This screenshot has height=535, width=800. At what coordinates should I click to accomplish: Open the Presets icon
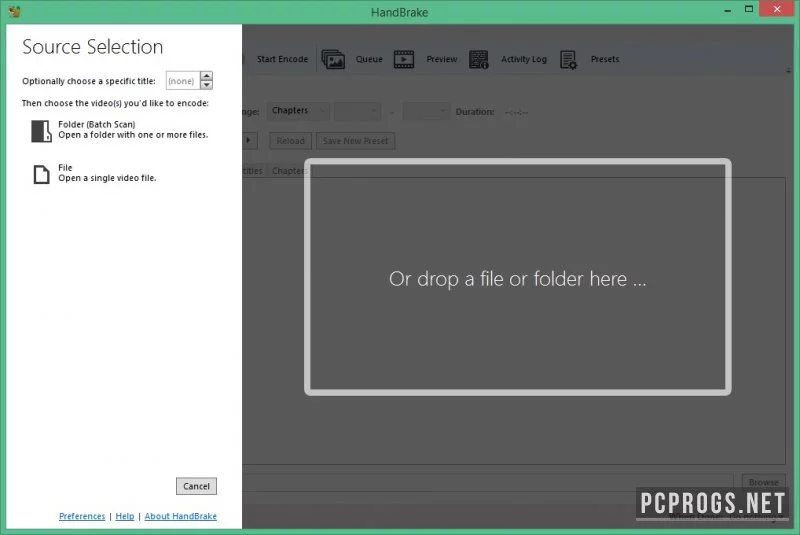coord(568,59)
